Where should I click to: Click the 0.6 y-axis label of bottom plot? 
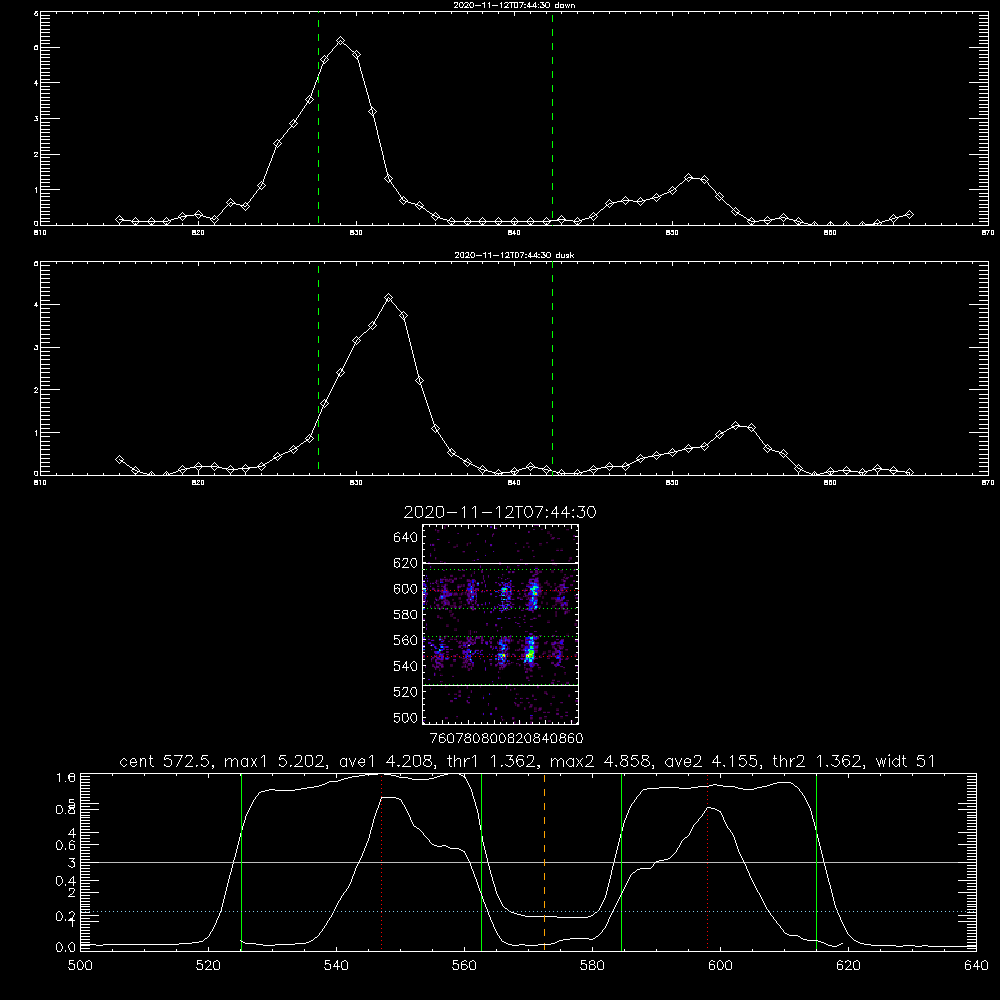[x=66, y=846]
